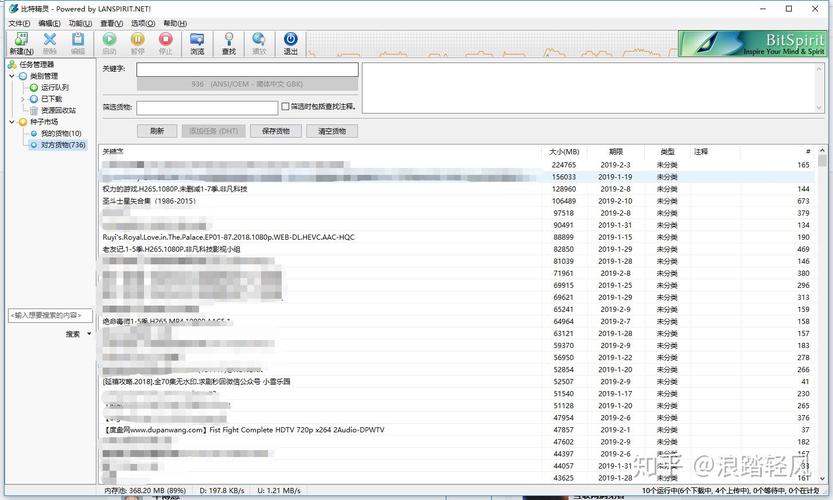833x500 pixels.
Task: Click the 刷新 (Refresh) button
Action: click(156, 131)
